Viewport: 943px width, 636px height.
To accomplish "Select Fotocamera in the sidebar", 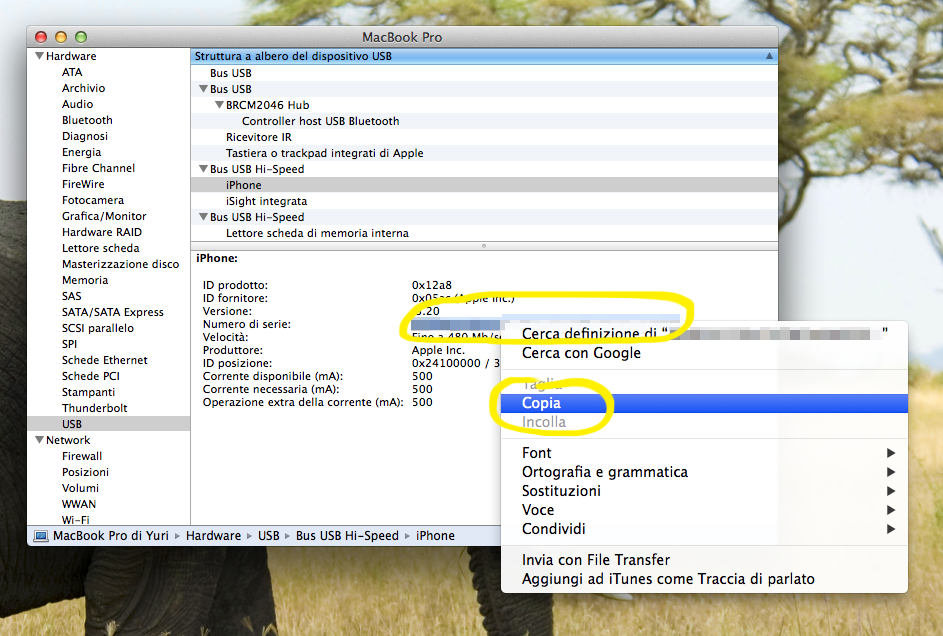I will tap(93, 200).
